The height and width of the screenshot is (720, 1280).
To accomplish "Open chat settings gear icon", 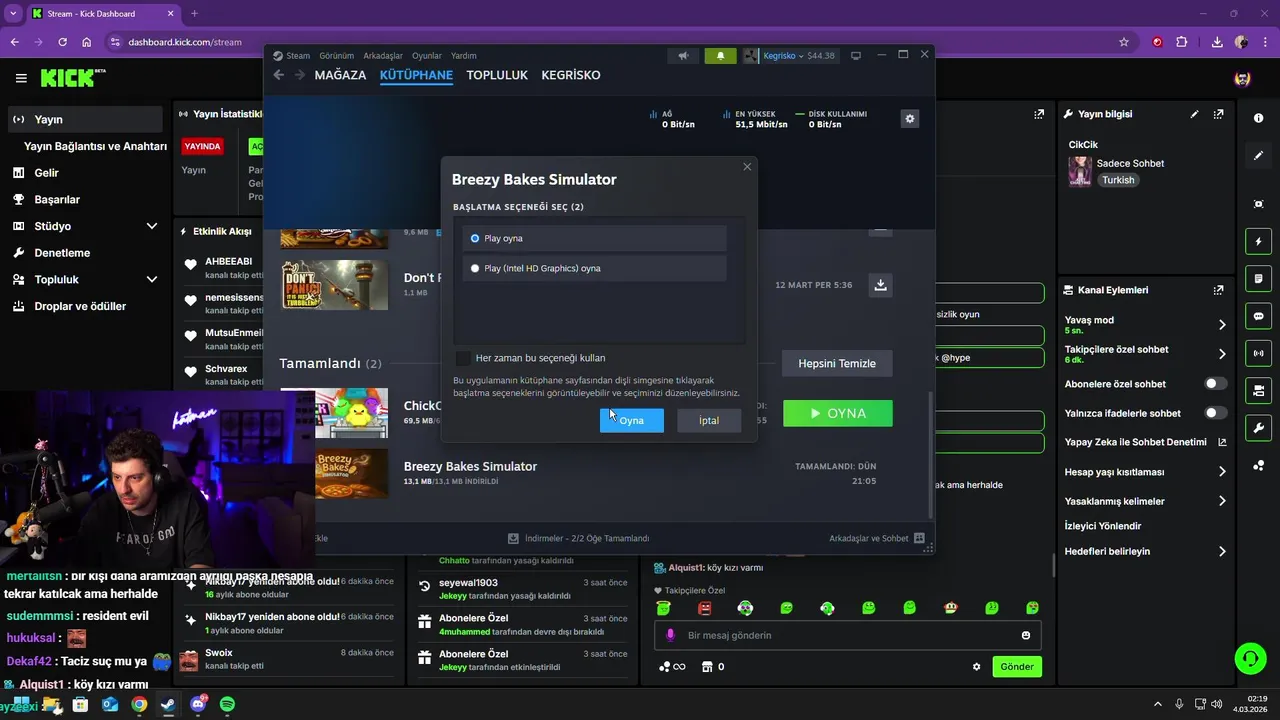I will tap(977, 666).
